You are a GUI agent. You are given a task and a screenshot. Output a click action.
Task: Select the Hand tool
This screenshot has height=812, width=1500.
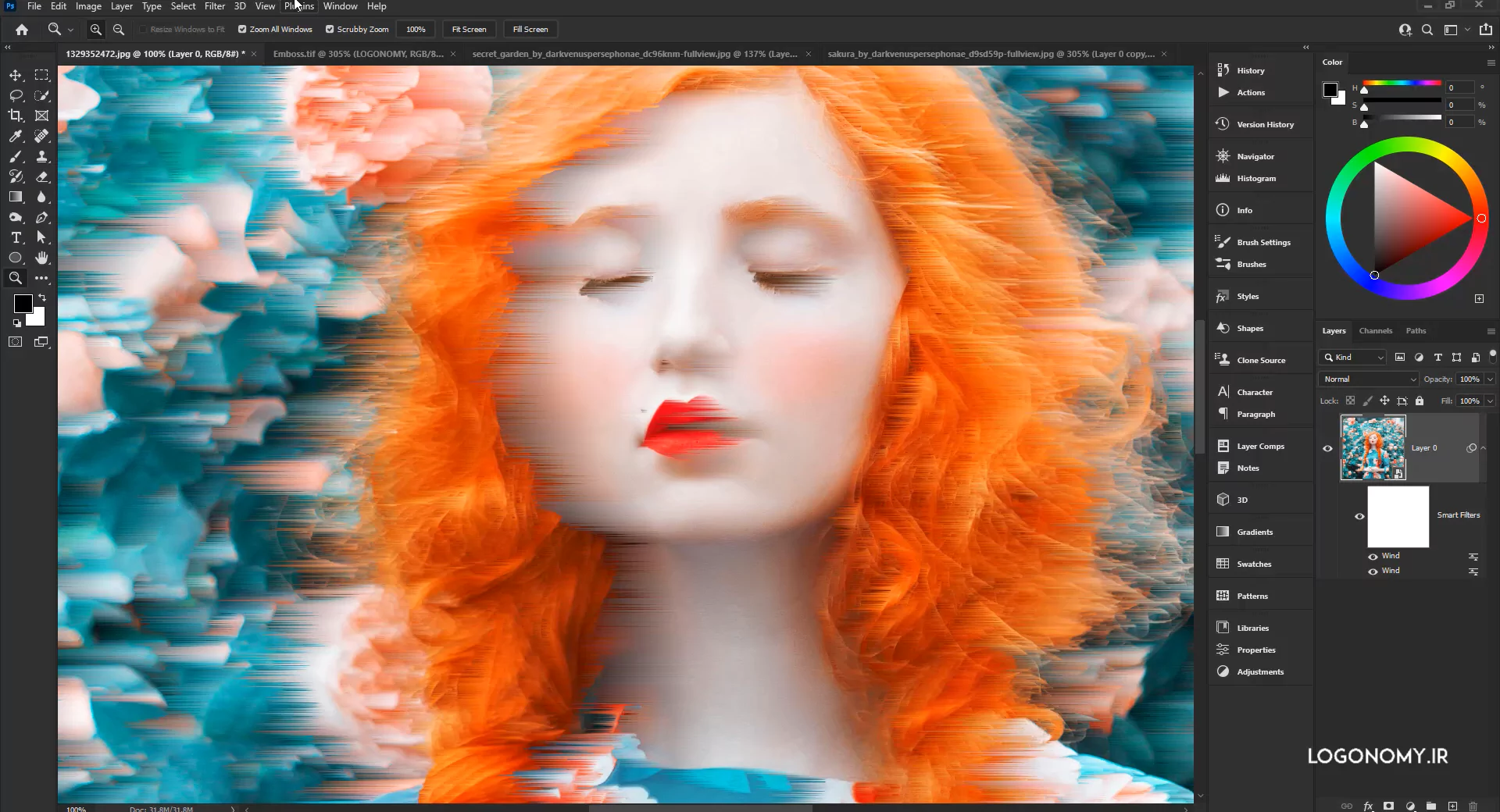point(42,258)
